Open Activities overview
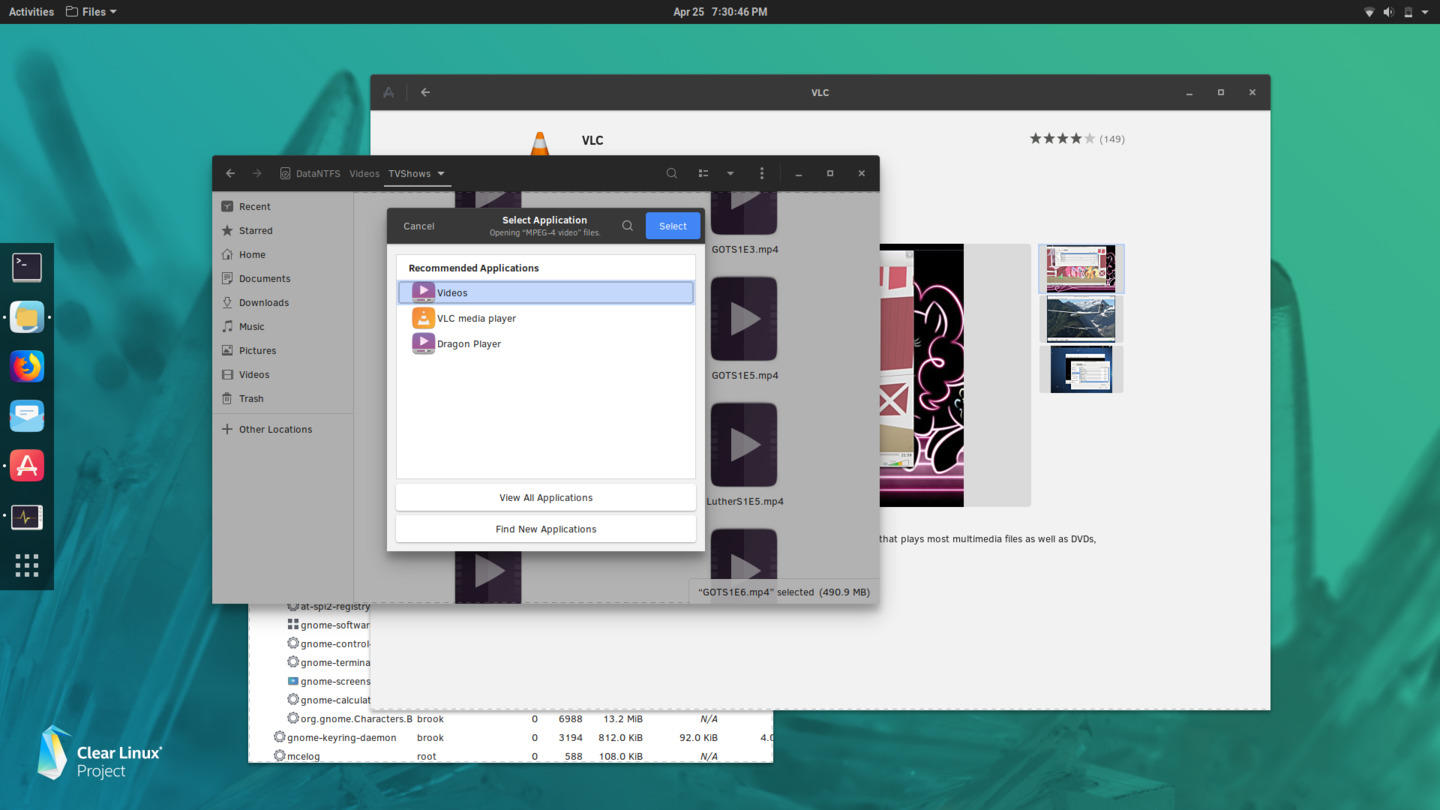1440x810 pixels. click(31, 12)
